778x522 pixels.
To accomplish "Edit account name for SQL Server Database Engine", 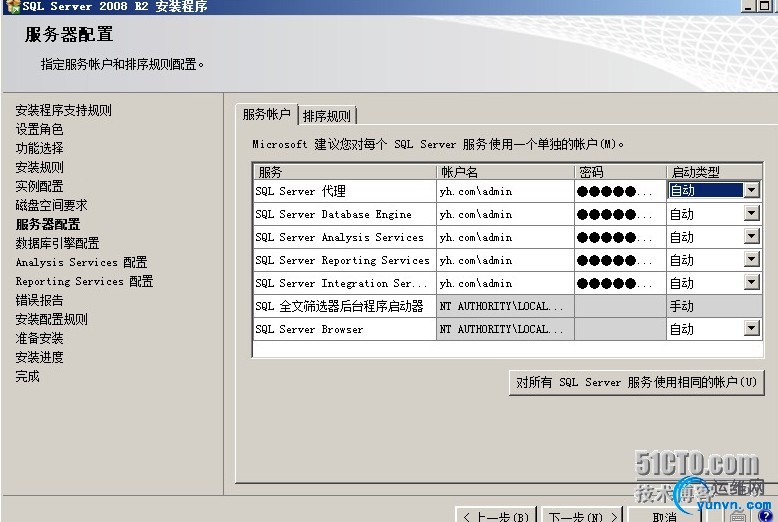I will click(505, 214).
